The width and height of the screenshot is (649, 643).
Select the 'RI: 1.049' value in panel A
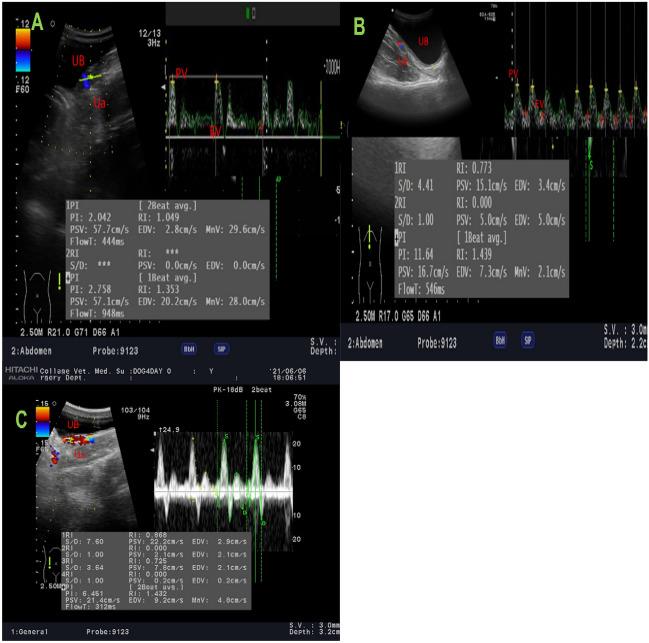[x=159, y=217]
